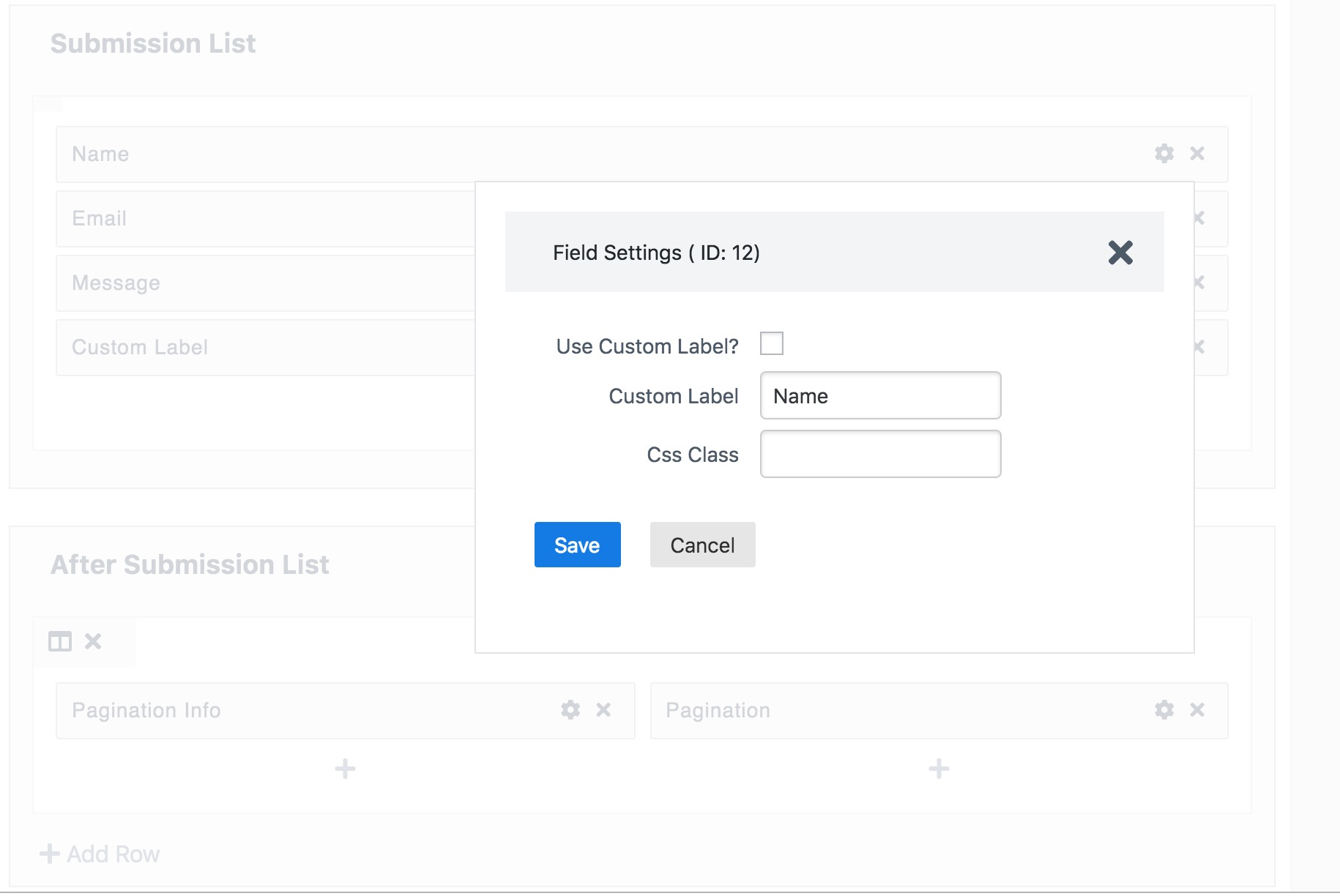Open settings gear for Pagination field
Viewport: 1340px width, 896px height.
click(1164, 710)
